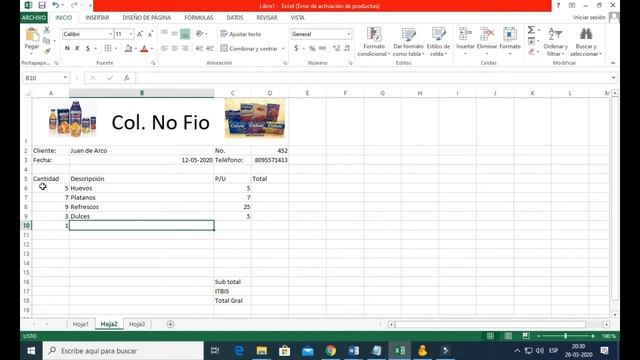Click the Autosuma sigma icon
The image size is (640, 360).
pyautogui.click(x=531, y=30)
